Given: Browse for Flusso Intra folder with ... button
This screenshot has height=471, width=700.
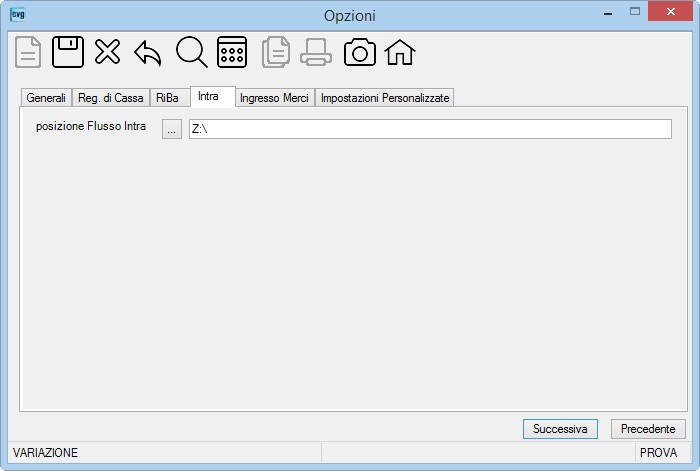Looking at the screenshot, I should 172,129.
